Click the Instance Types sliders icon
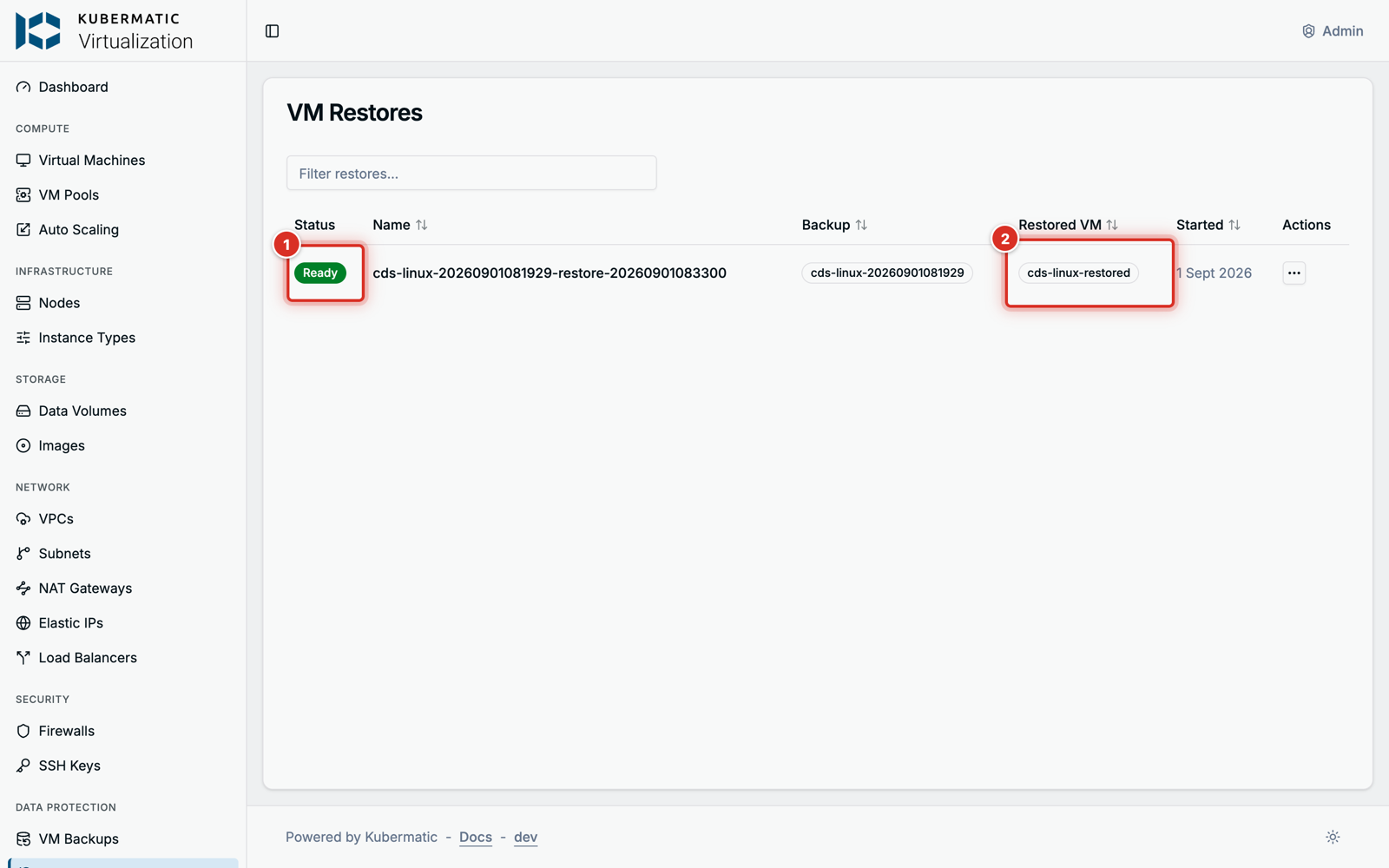This screenshot has width=1389, height=868. tap(23, 338)
